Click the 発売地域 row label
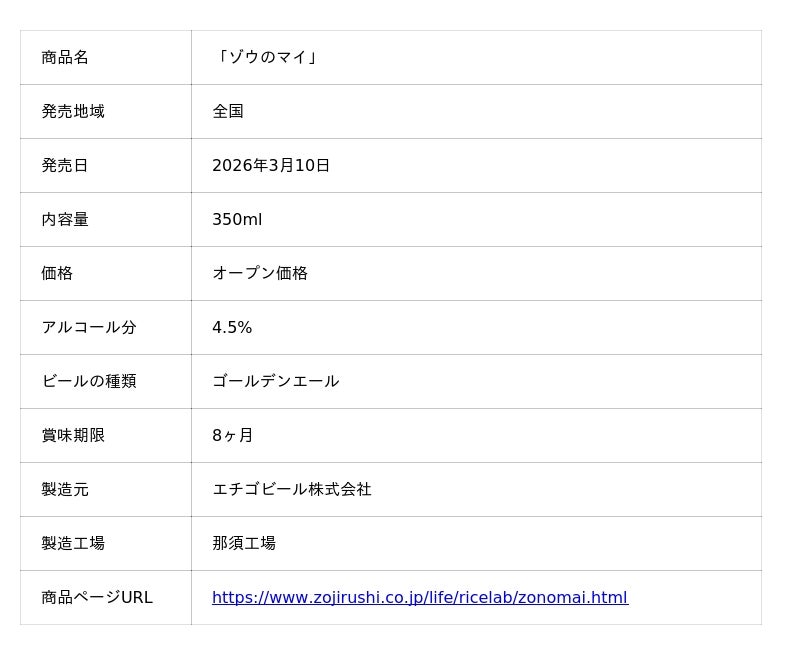Viewport: 800px width, 655px height. pos(73,111)
